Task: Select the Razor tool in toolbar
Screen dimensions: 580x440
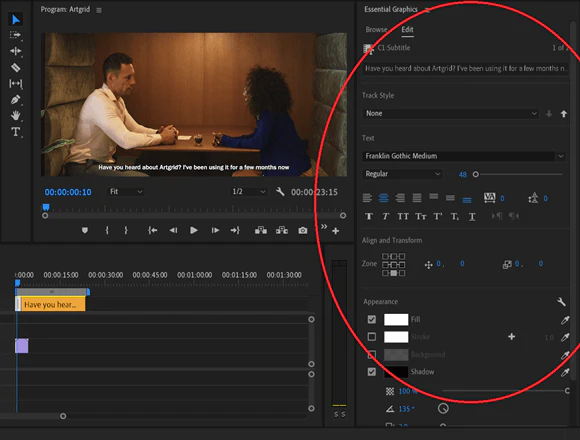Action: pyautogui.click(x=16, y=68)
